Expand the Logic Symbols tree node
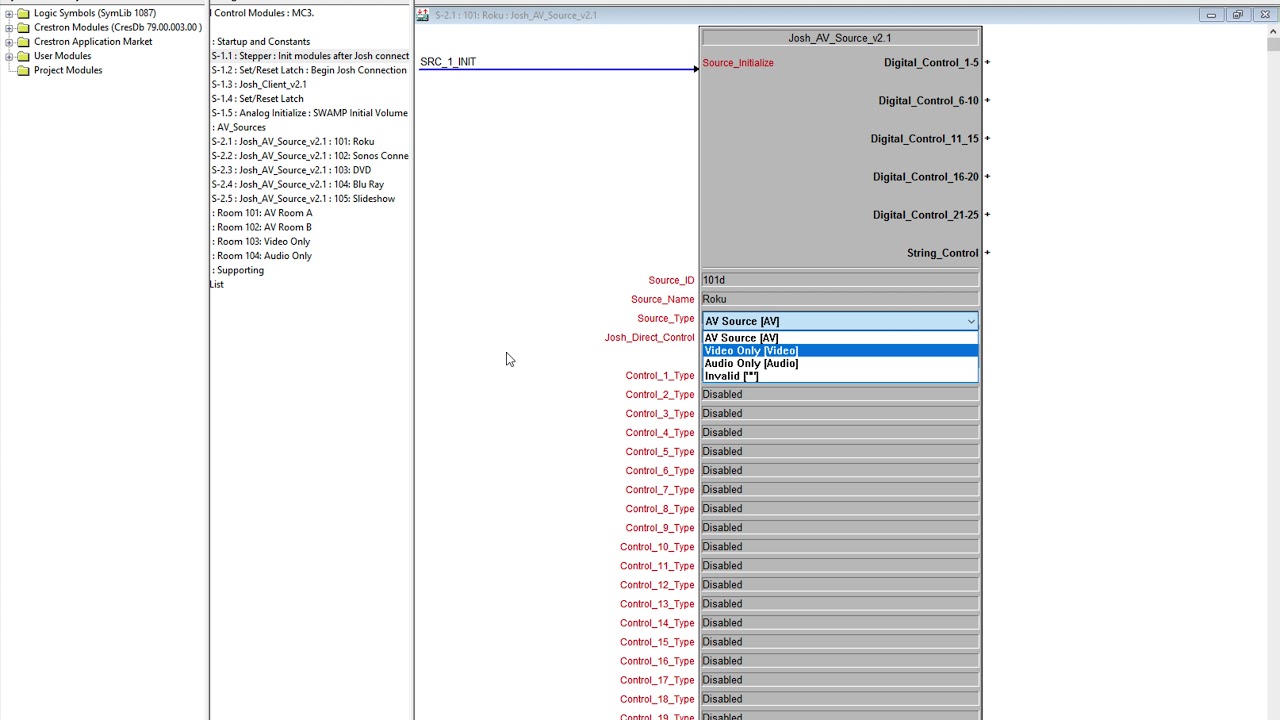This screenshot has width=1280, height=720. 9,14
